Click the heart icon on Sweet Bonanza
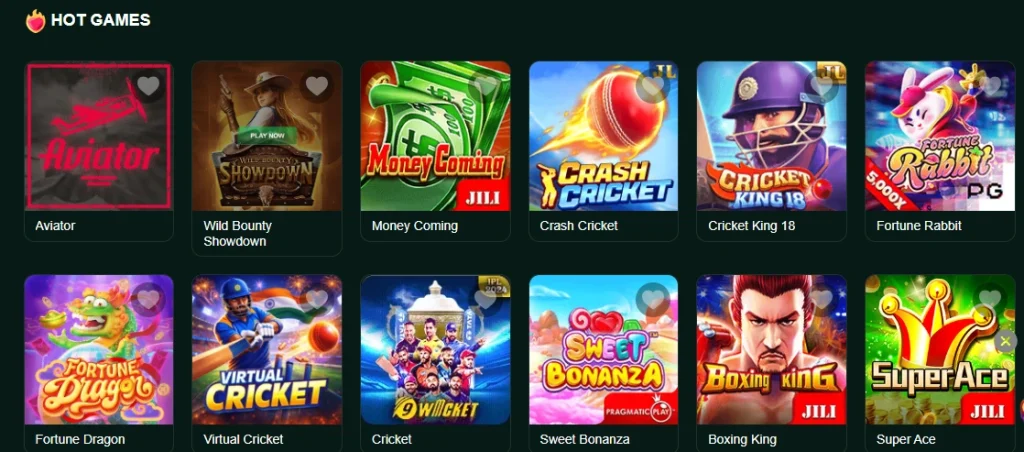The image size is (1024, 452). (653, 299)
